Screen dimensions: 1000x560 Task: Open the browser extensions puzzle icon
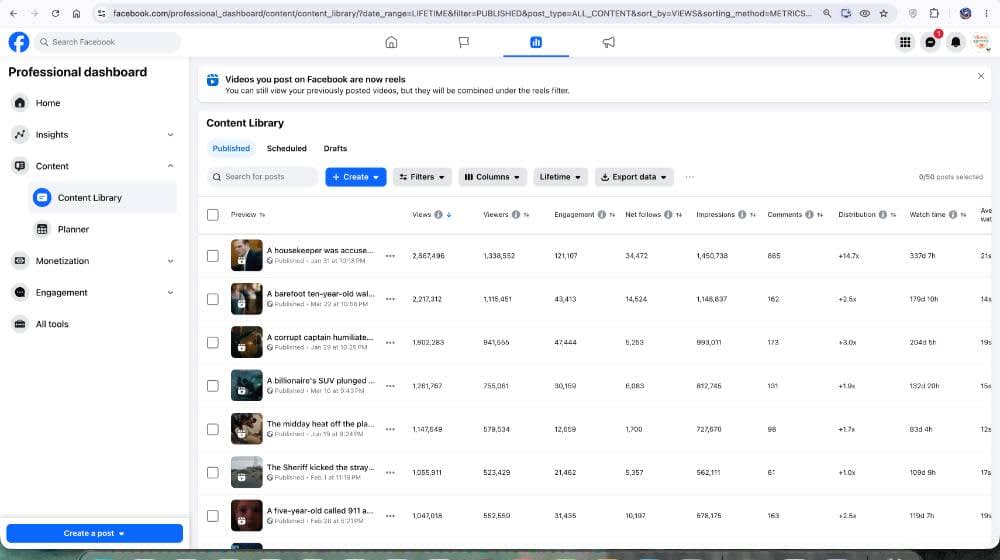pos(934,13)
